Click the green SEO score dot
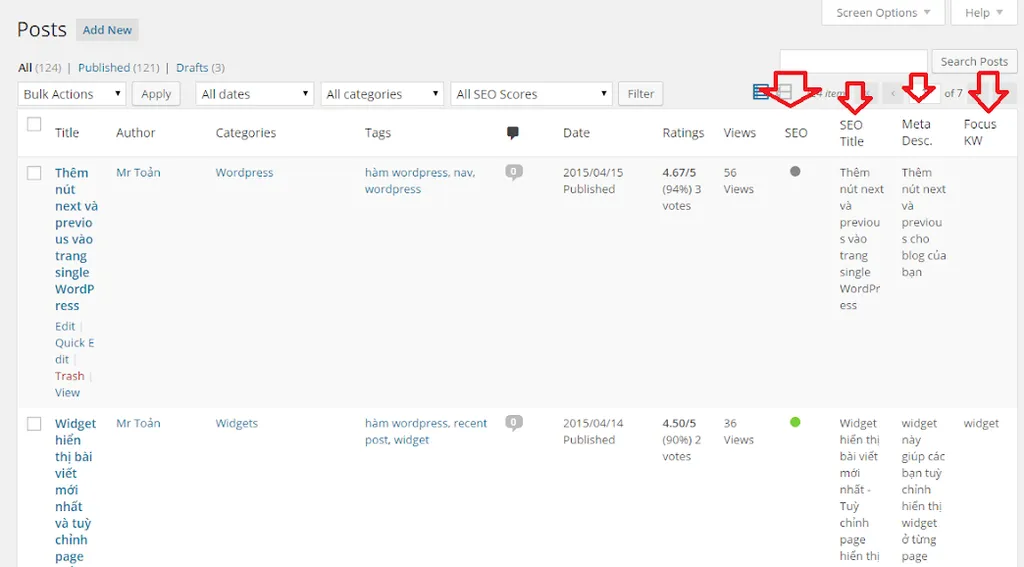The image size is (1024, 567). 795,422
